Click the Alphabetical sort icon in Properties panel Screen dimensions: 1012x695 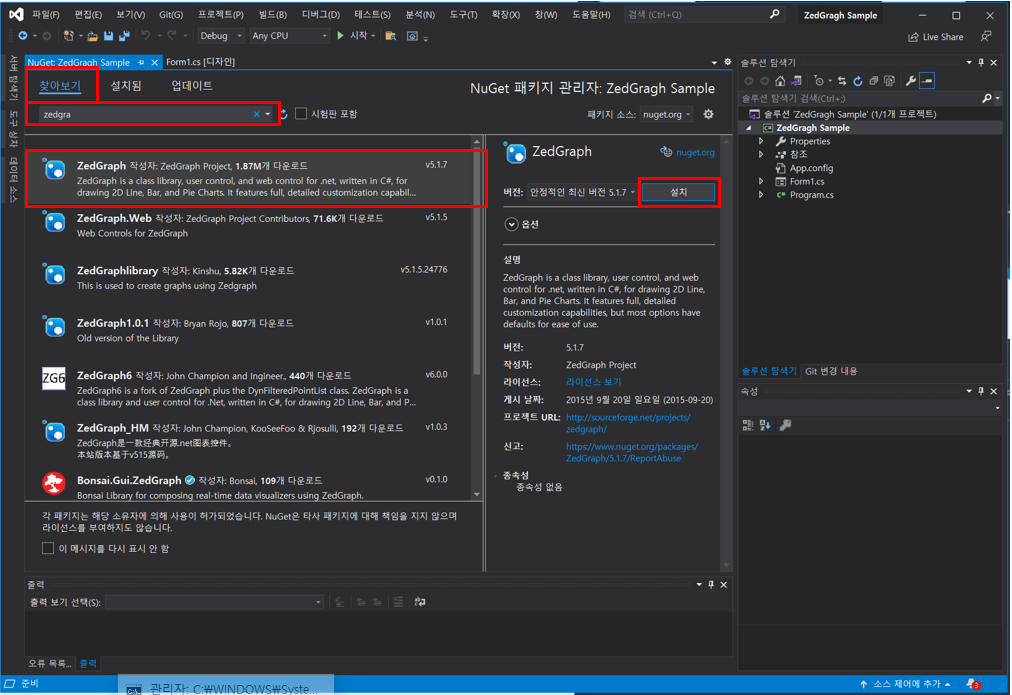pos(765,425)
